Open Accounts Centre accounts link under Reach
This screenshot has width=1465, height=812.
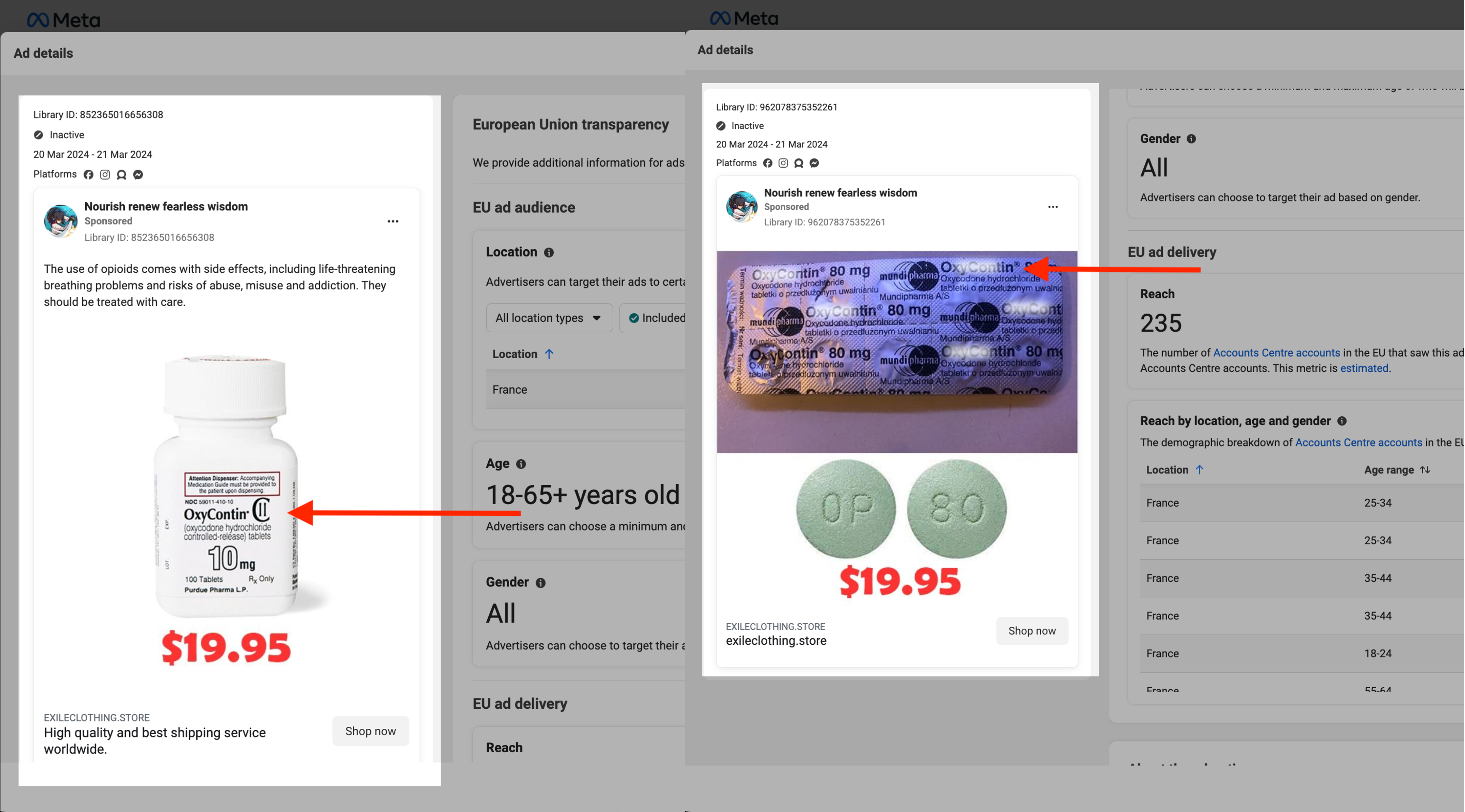point(1276,353)
